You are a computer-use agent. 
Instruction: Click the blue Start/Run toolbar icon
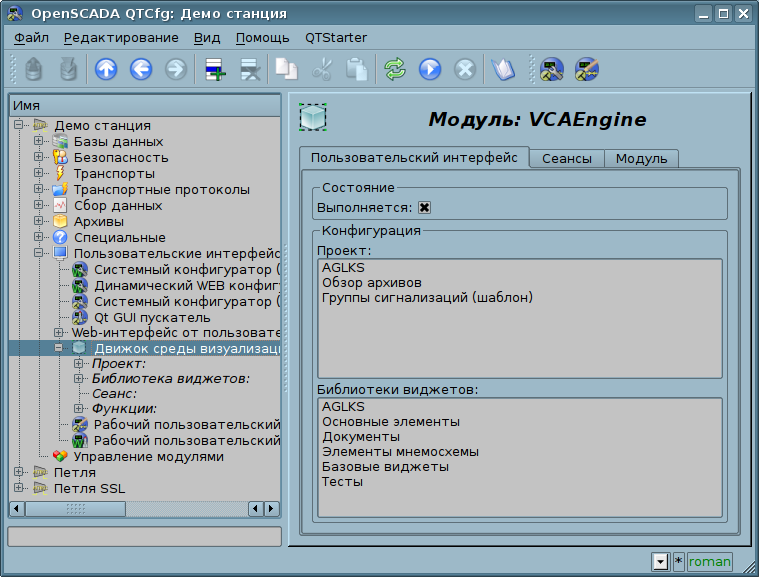[x=430, y=69]
